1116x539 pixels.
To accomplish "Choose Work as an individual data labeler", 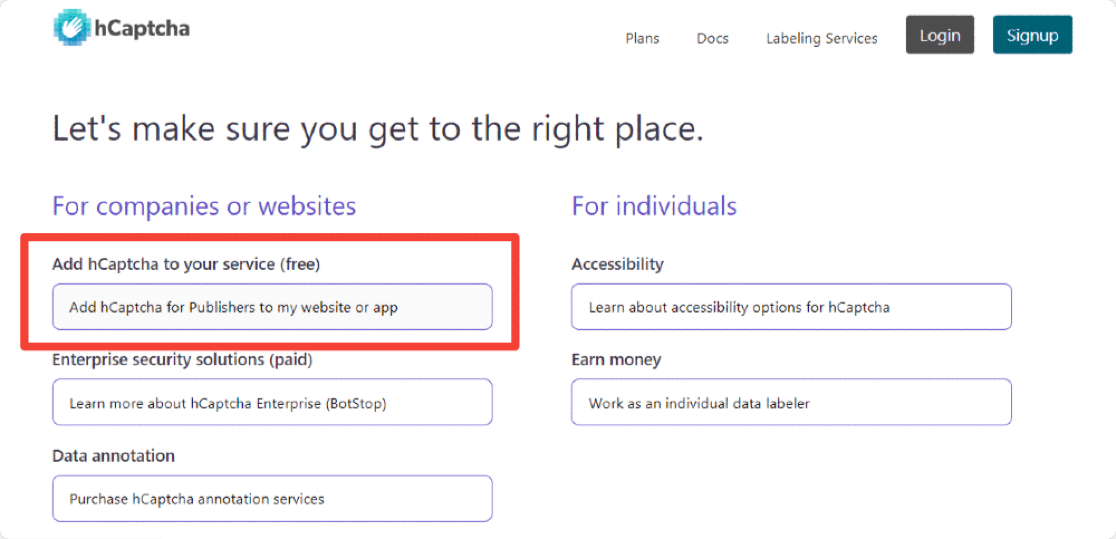I will pos(791,403).
